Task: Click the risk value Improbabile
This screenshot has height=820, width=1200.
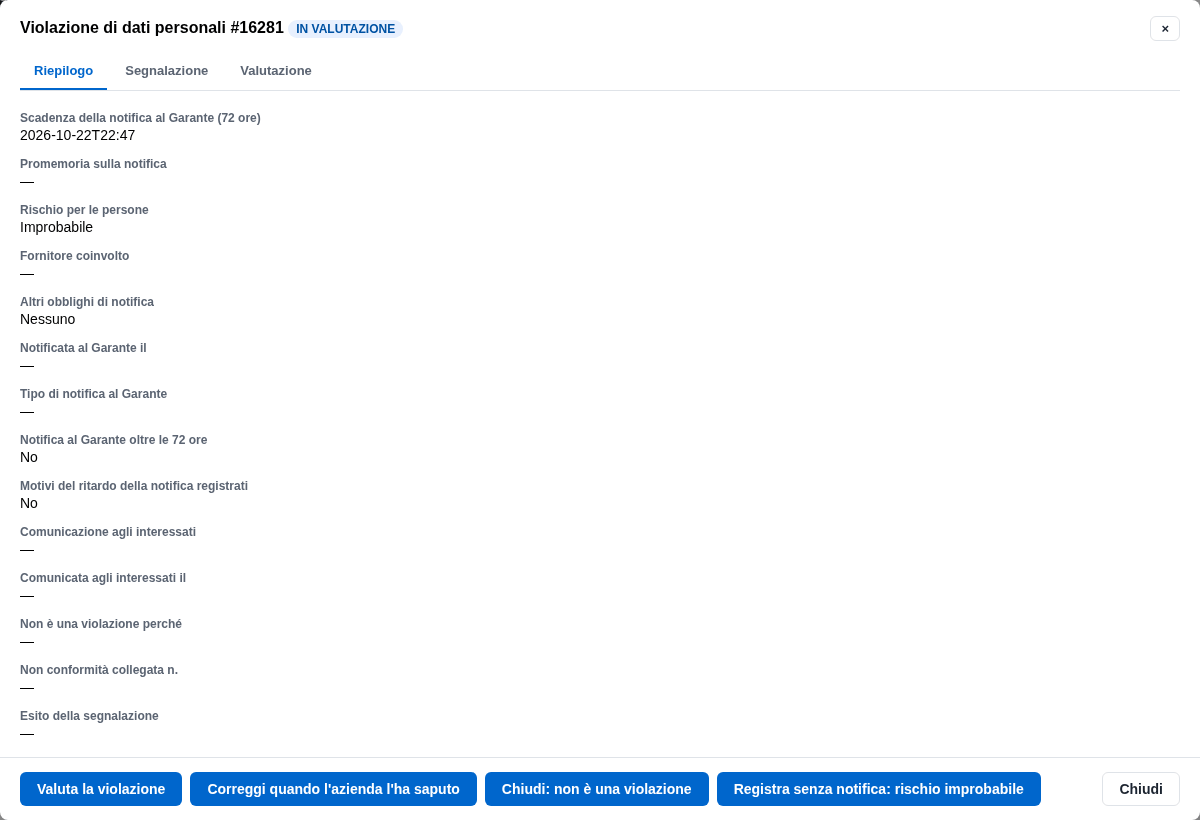Action: tap(56, 227)
